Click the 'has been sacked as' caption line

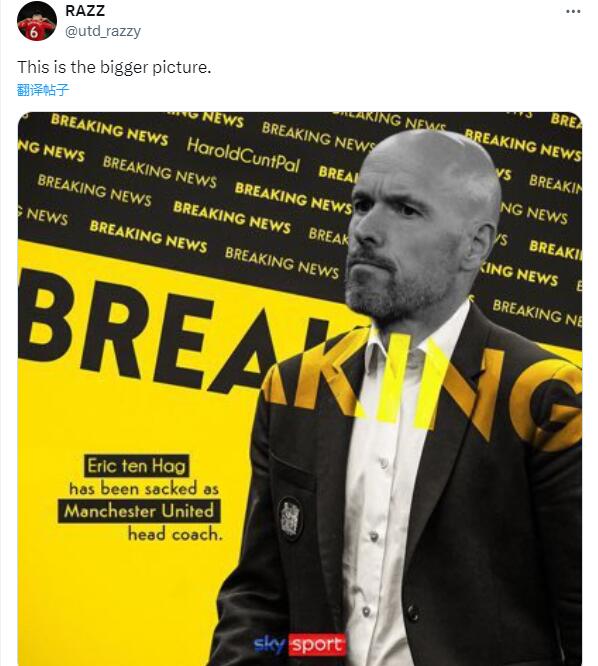point(144,488)
